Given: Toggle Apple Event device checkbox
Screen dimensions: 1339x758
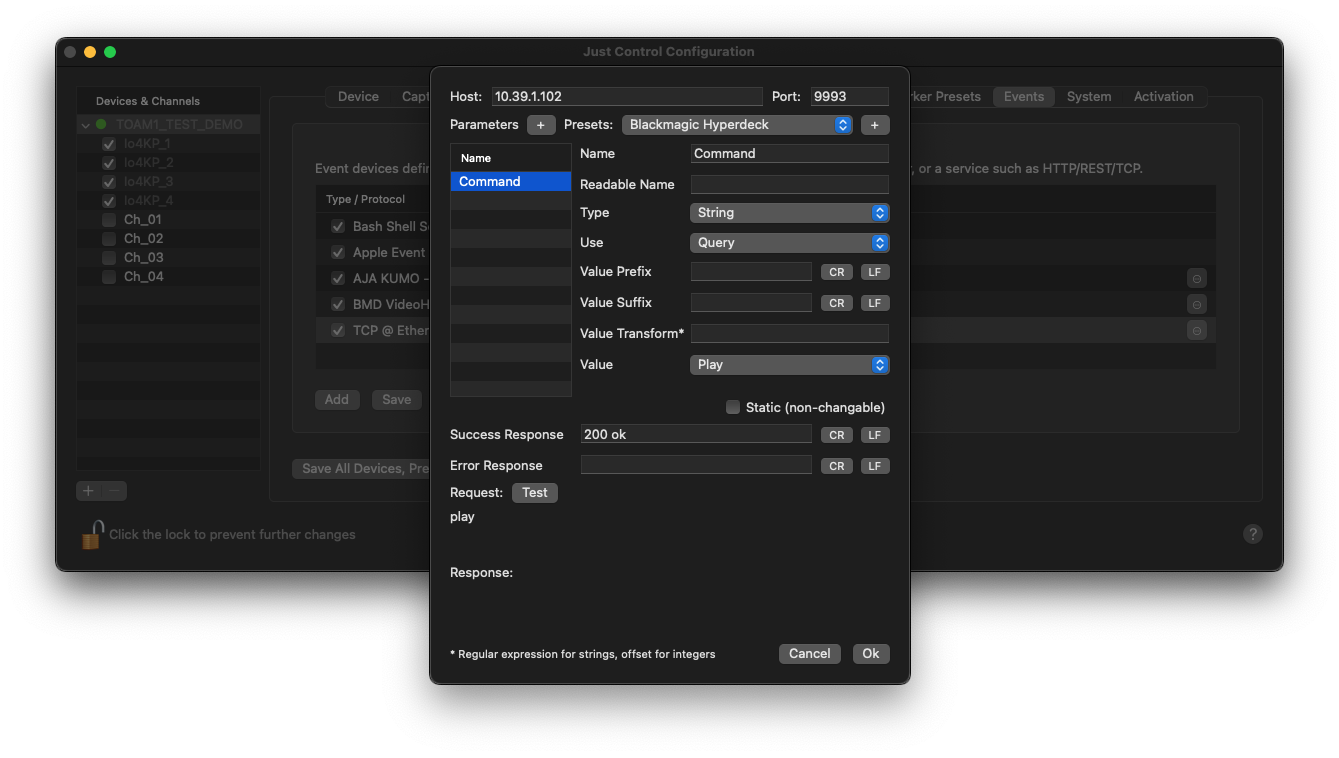Looking at the screenshot, I should pyautogui.click(x=338, y=253).
